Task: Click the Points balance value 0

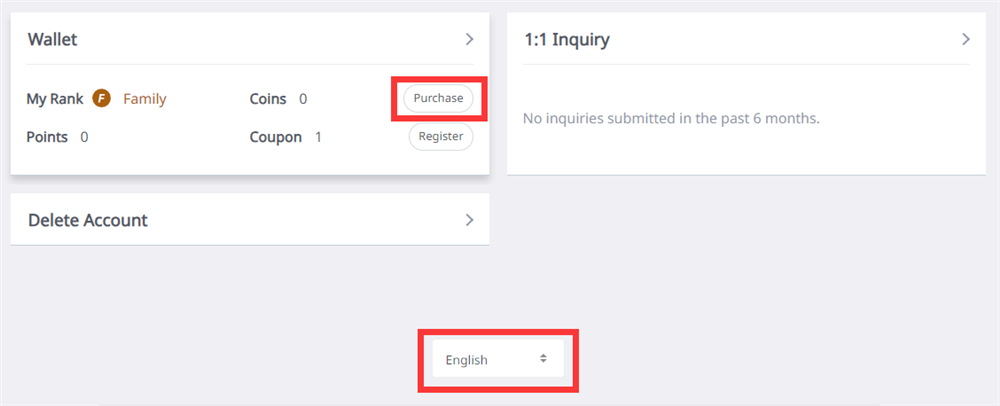Action: (84, 137)
